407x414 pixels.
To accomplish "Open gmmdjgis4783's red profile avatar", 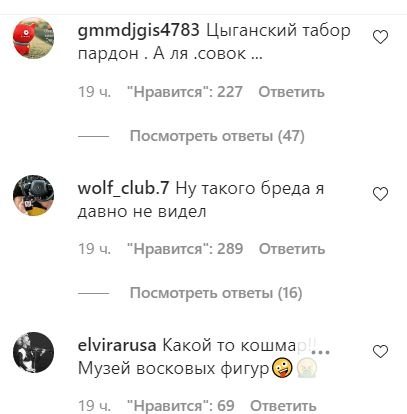I will [x=33, y=38].
